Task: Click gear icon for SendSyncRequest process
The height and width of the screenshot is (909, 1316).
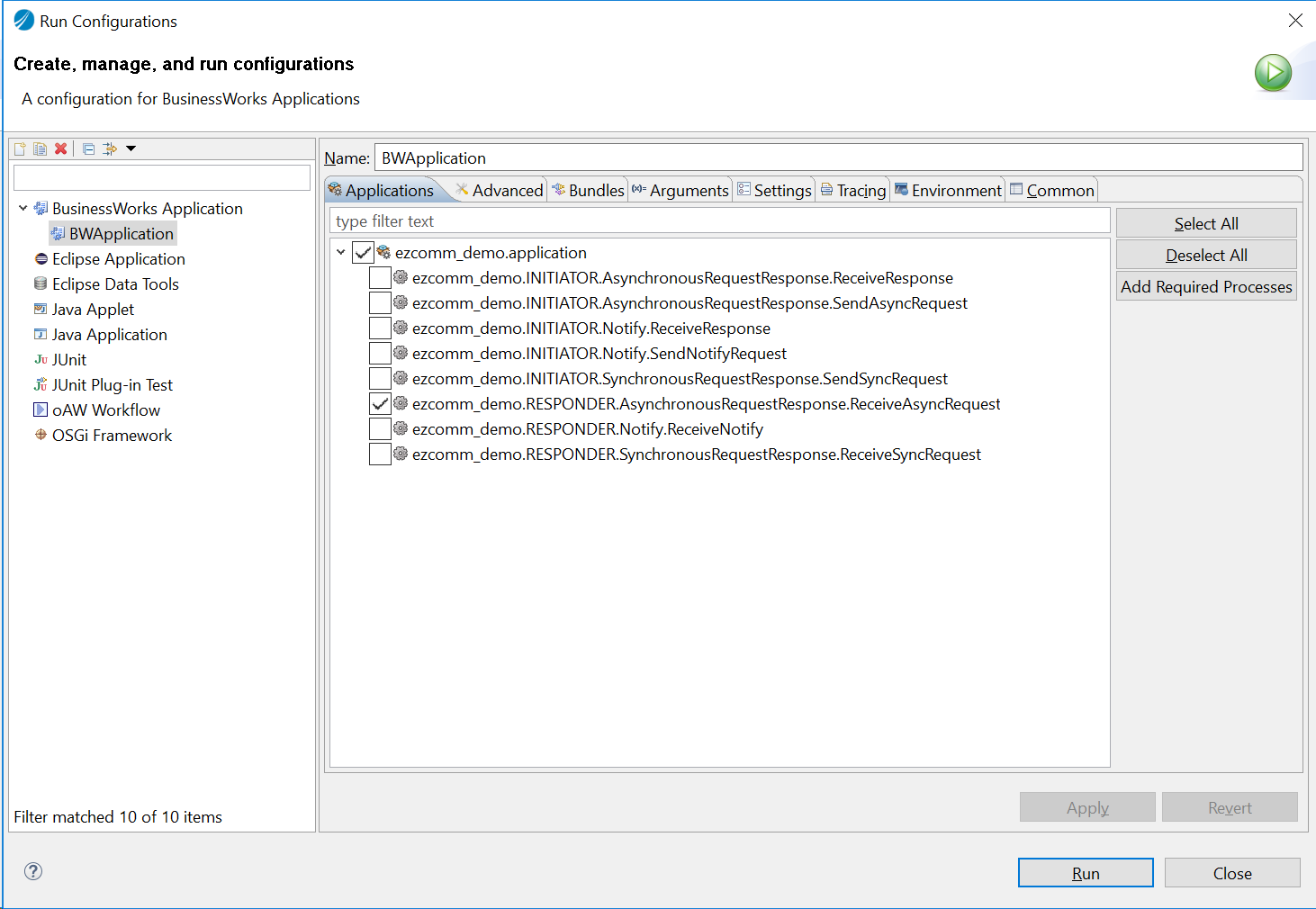Action: (401, 379)
